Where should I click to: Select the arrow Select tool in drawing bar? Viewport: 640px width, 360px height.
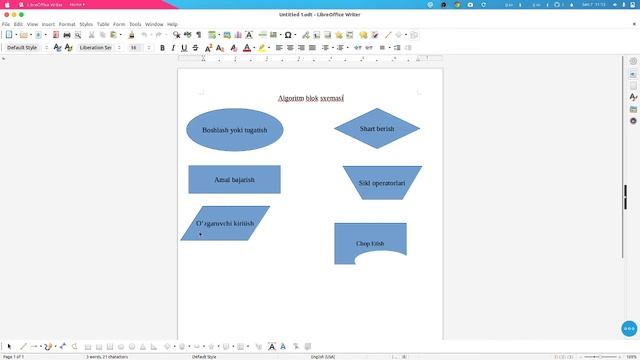click(9, 347)
